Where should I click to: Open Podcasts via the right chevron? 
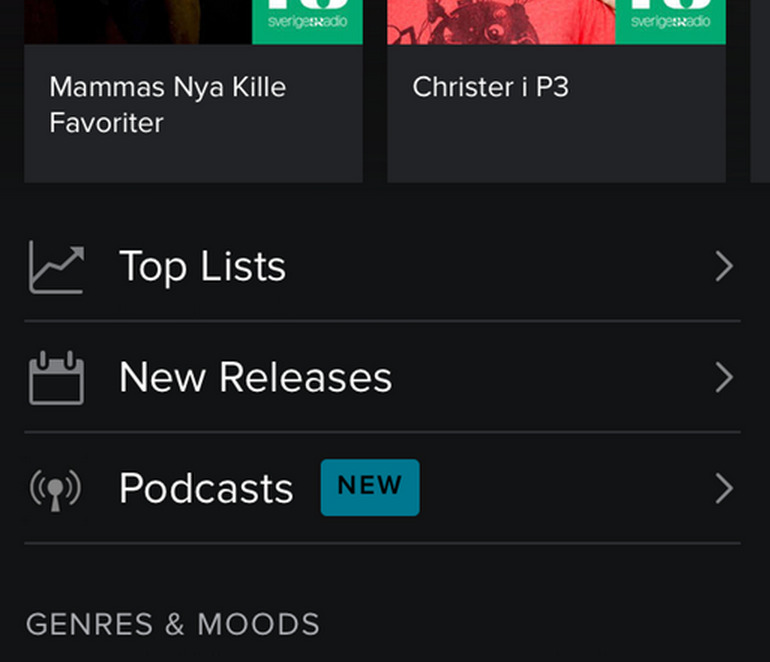coord(724,489)
